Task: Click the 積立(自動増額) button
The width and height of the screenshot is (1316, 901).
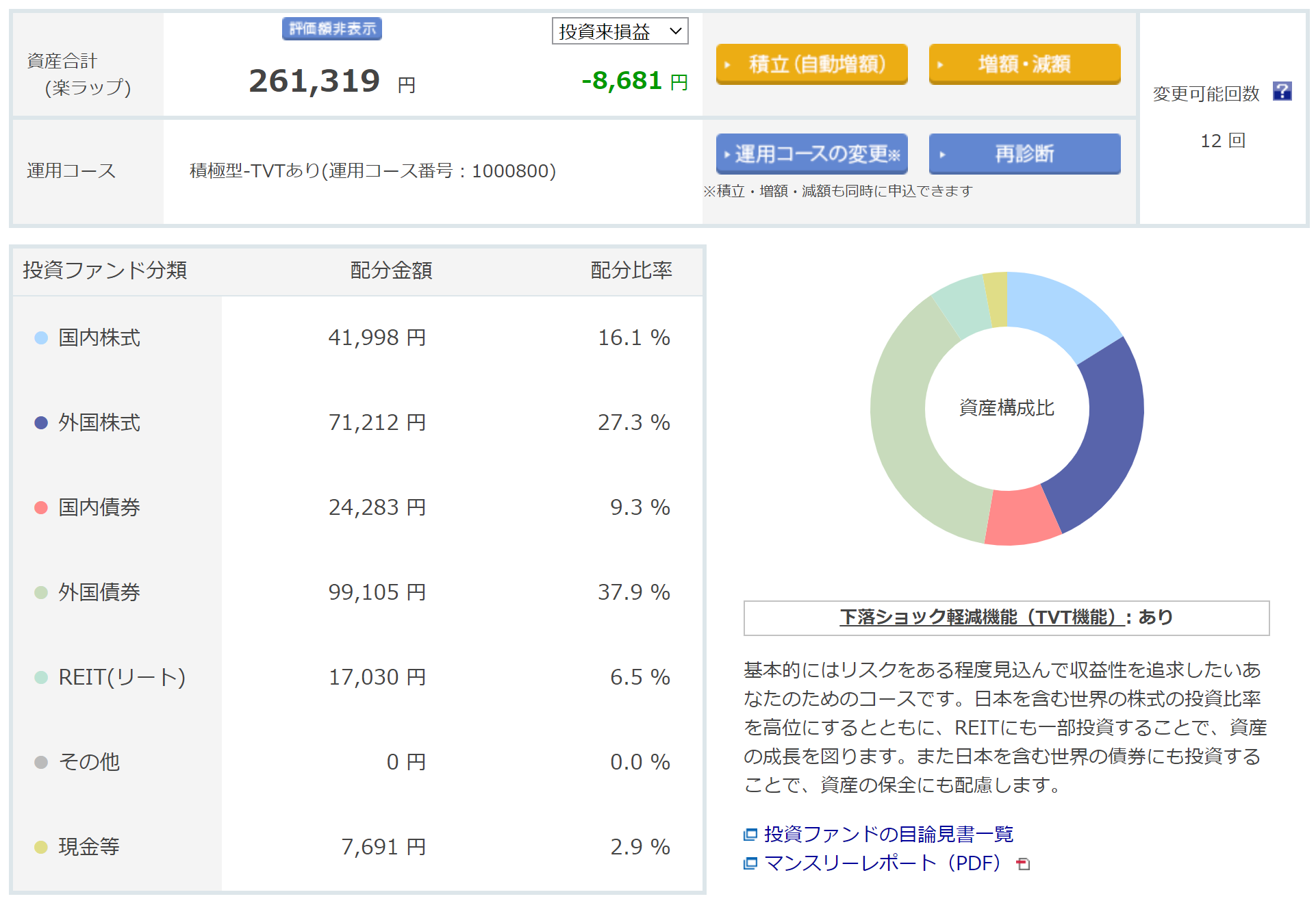Action: pos(811,64)
